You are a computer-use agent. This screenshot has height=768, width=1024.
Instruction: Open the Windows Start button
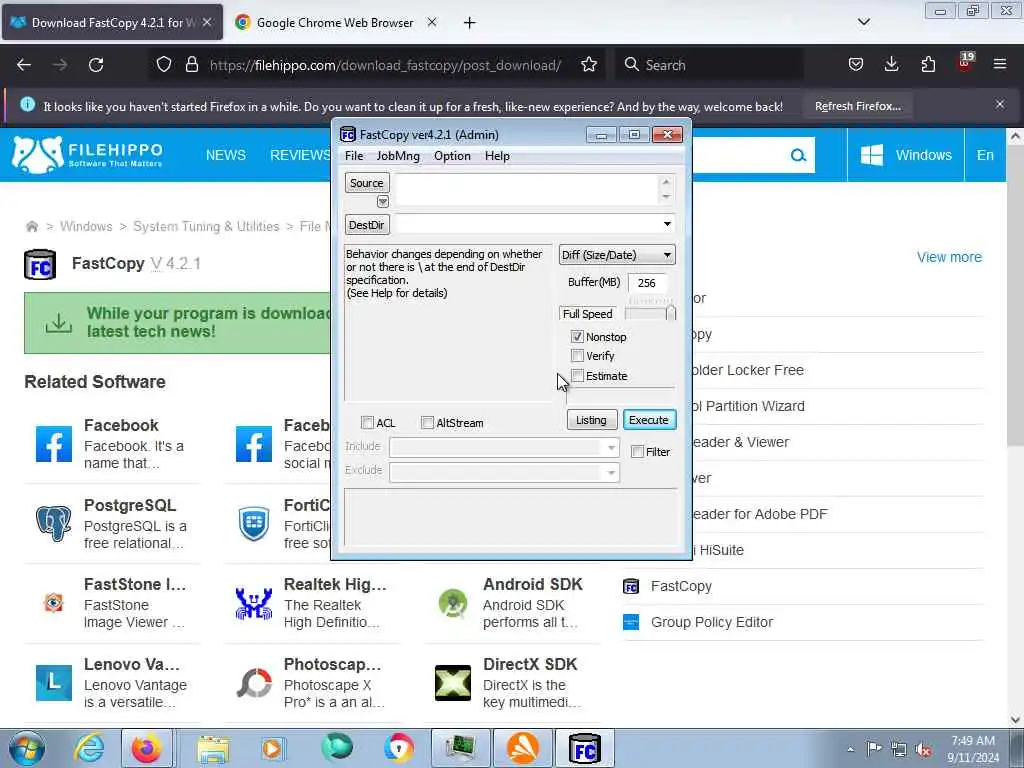coord(26,748)
